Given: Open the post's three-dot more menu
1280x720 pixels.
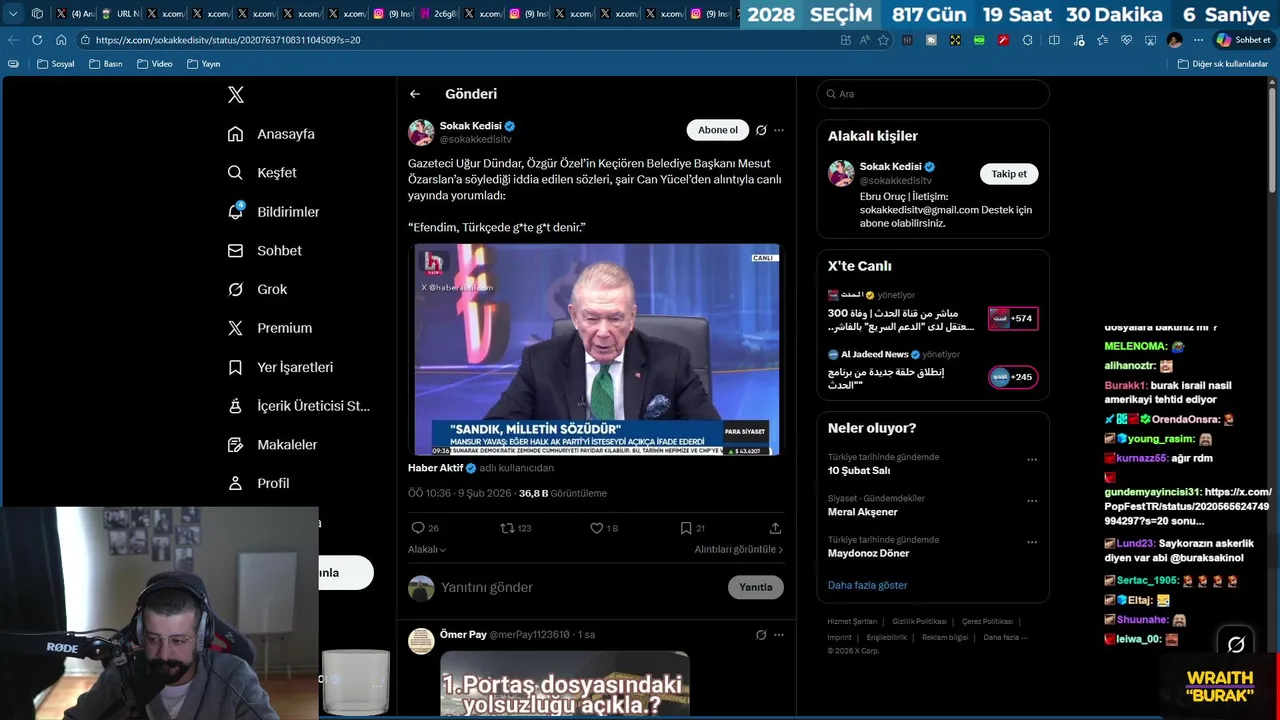Looking at the screenshot, I should pyautogui.click(x=779, y=130).
